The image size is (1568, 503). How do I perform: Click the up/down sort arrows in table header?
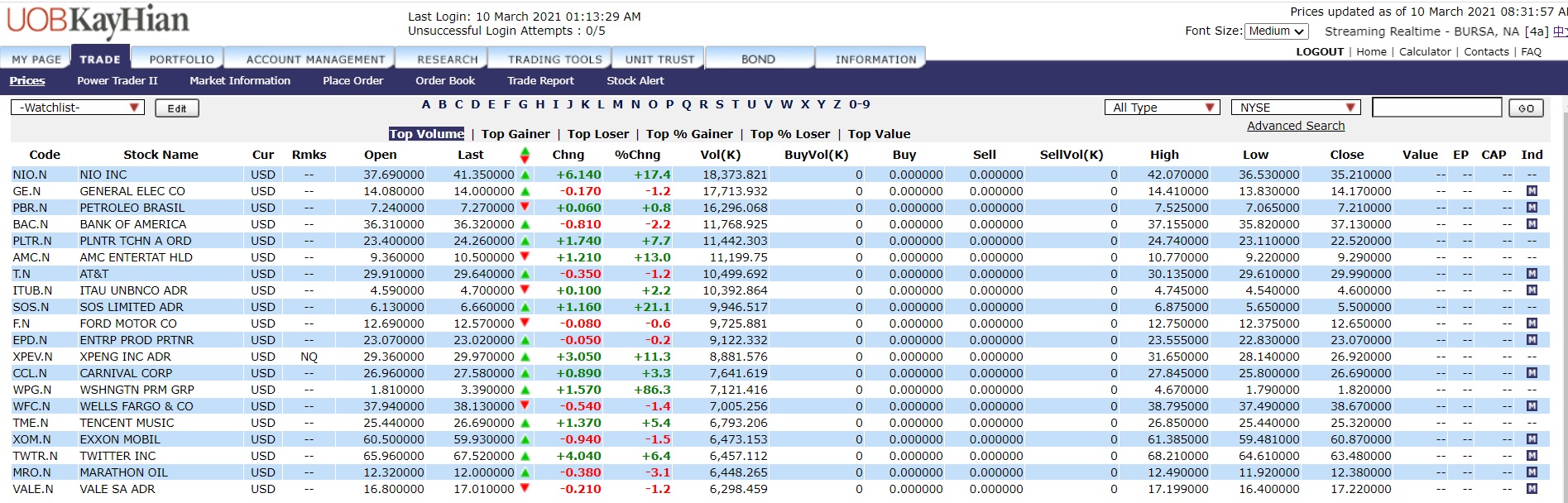pyautogui.click(x=525, y=155)
